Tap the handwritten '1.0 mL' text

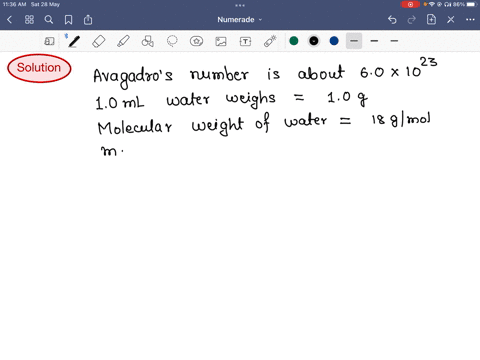point(120,103)
